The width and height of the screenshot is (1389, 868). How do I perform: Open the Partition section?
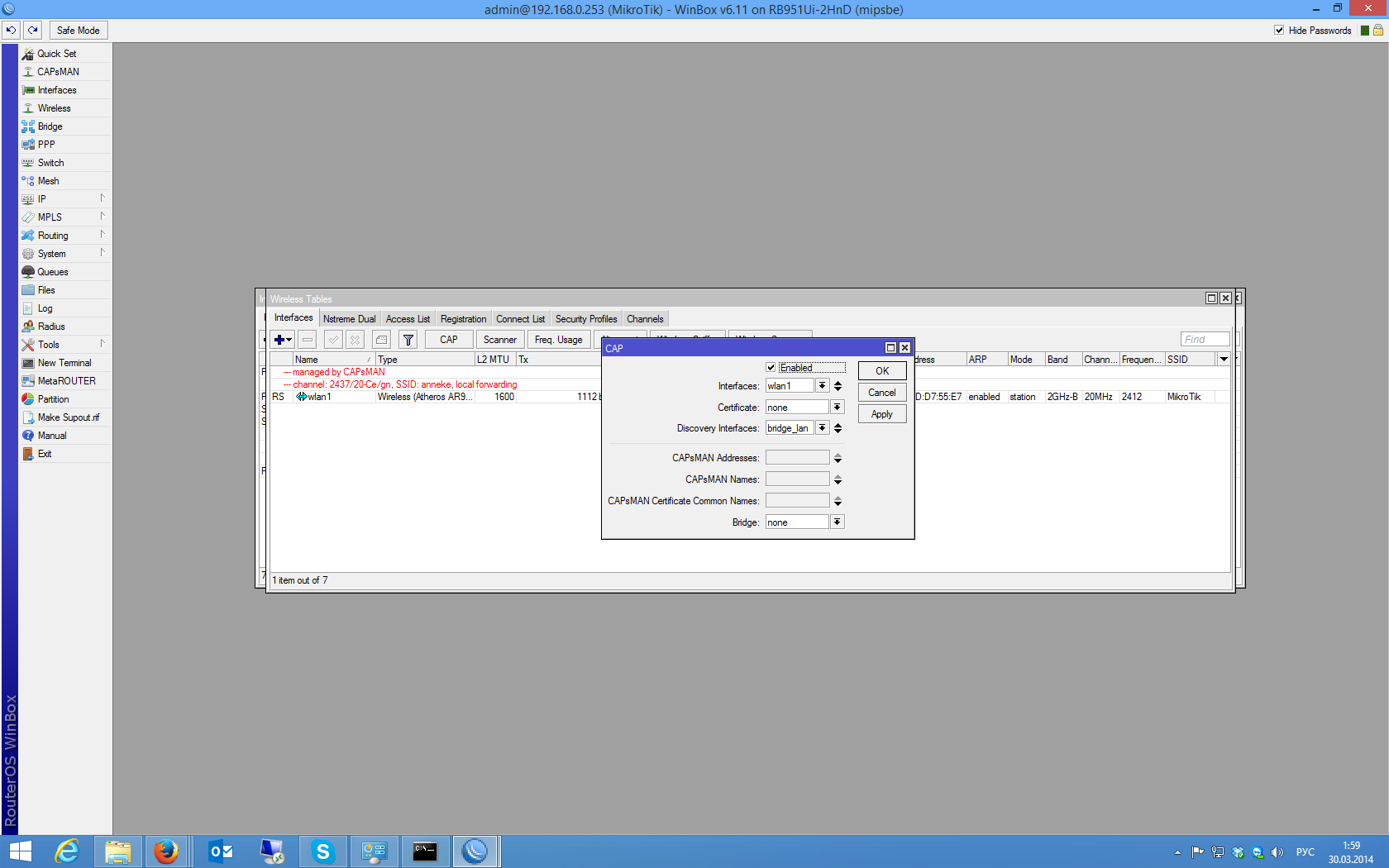coord(54,399)
